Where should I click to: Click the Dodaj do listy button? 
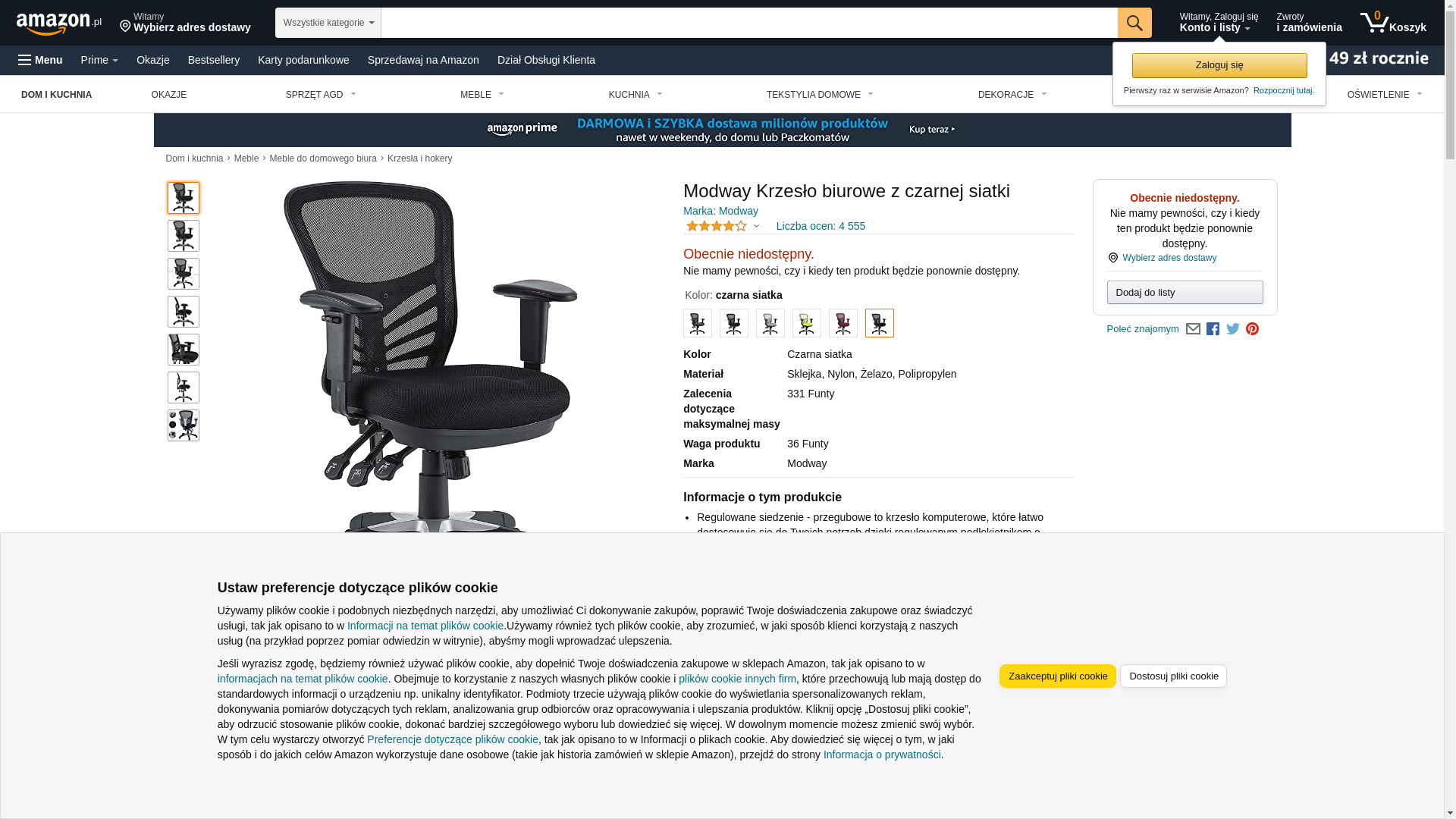pos(1185,293)
